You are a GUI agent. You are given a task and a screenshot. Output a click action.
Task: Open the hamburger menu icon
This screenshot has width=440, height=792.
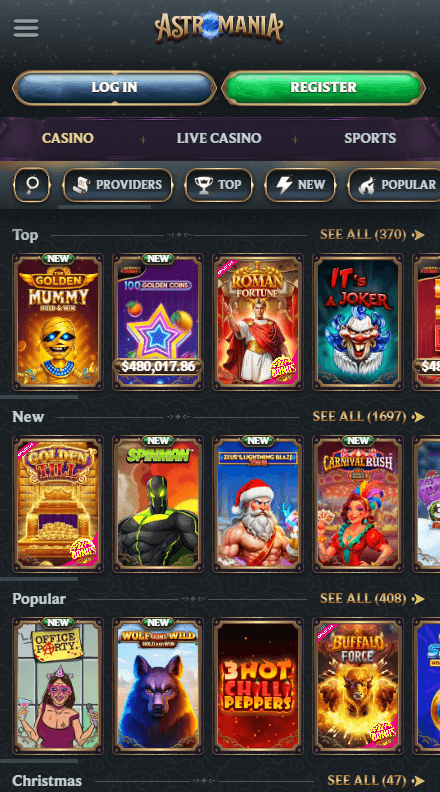point(26,28)
